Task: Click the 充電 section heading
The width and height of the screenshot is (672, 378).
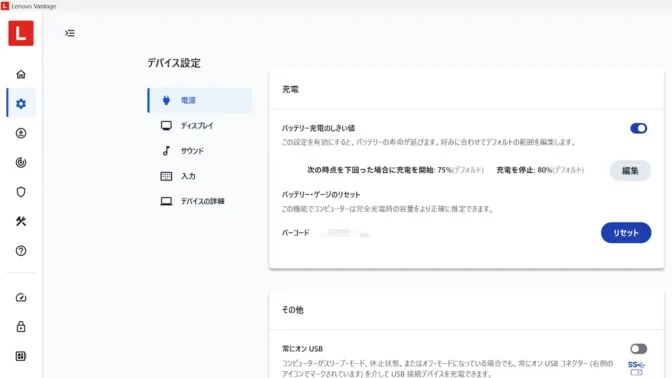Action: [290, 90]
